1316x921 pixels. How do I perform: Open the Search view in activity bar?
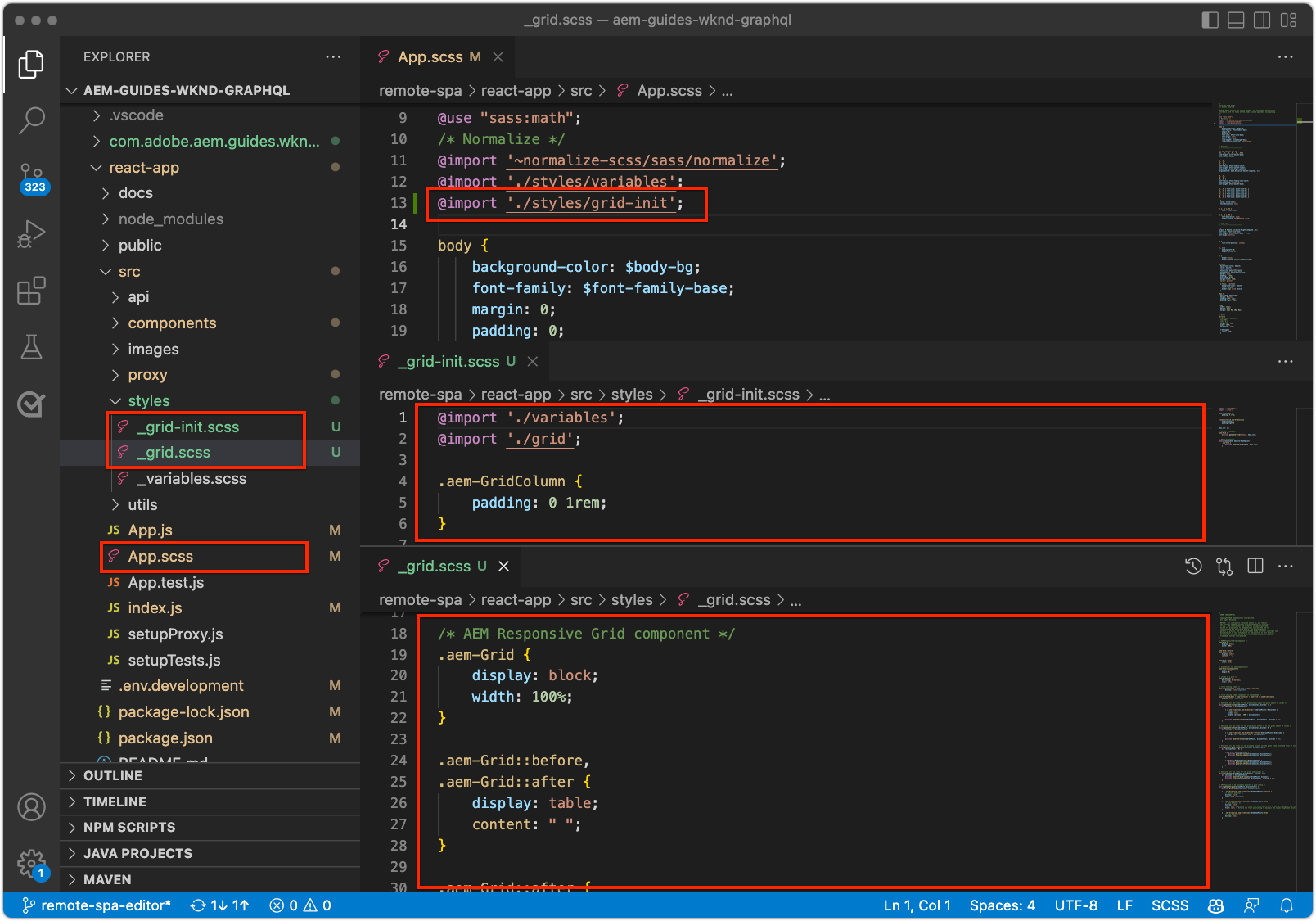(31, 120)
